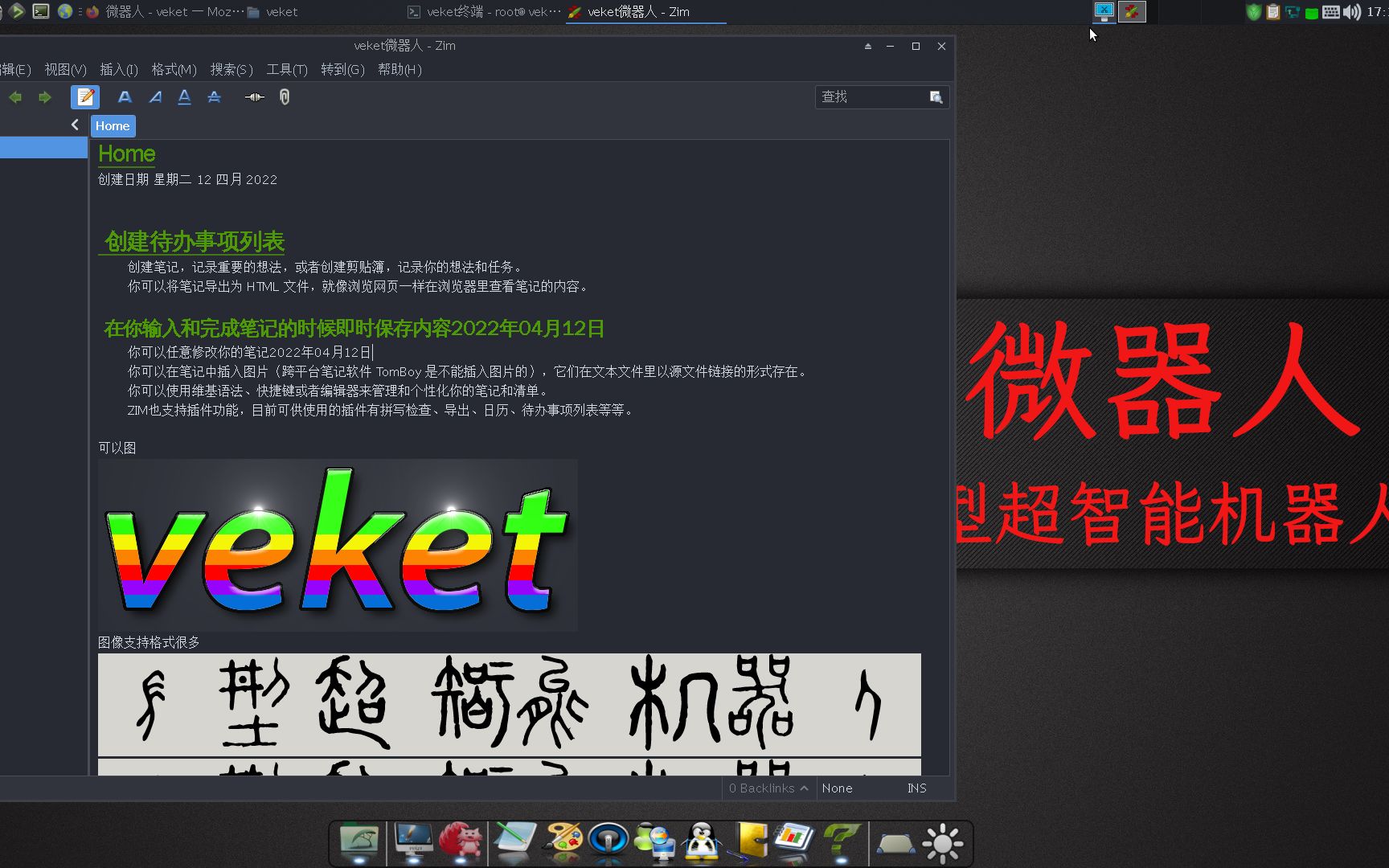Viewport: 1389px width, 868px height.
Task: Insert a horizontal line via toolbar icon
Action: (254, 97)
